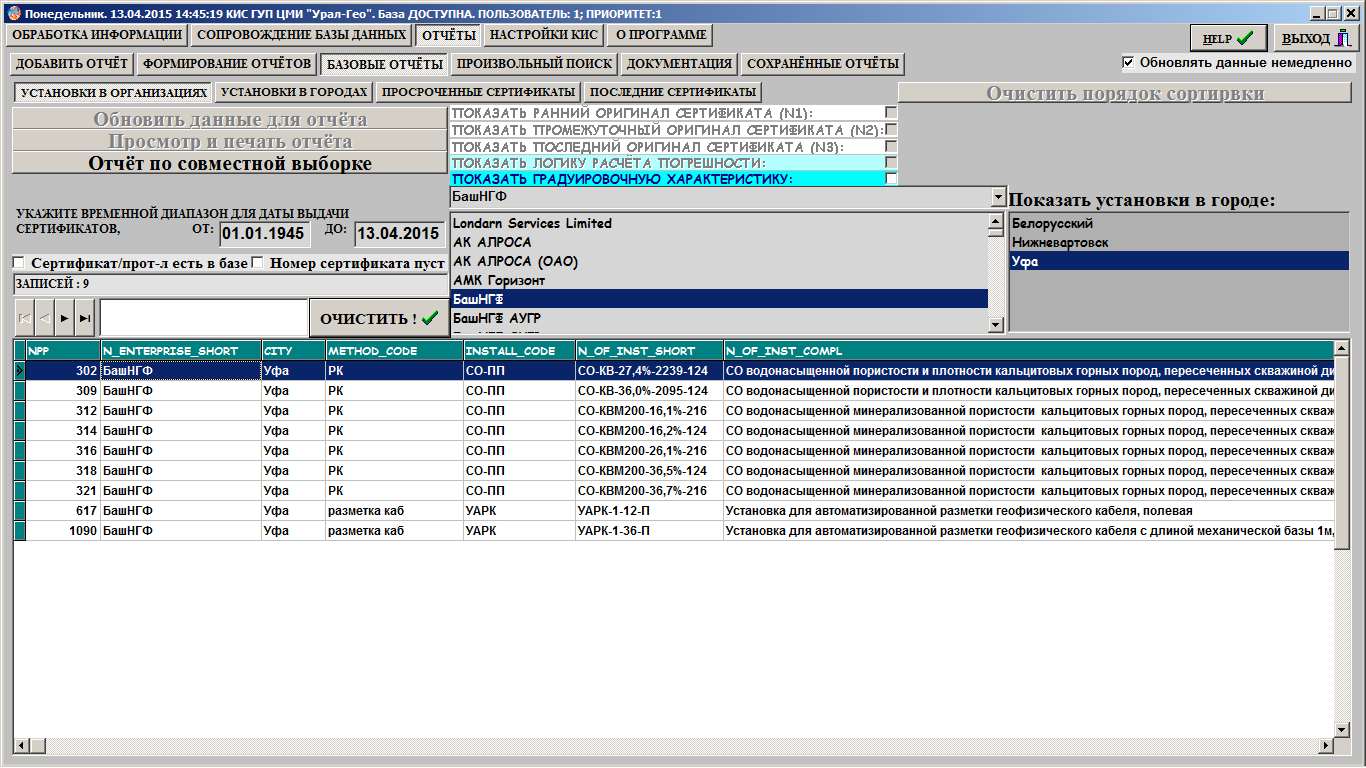The image size is (1366, 768).
Task: Select ПРОСРОЧЕННЫЕ СЕРТИФИКАТЫ sub-tab
Action: pyautogui.click(x=479, y=92)
